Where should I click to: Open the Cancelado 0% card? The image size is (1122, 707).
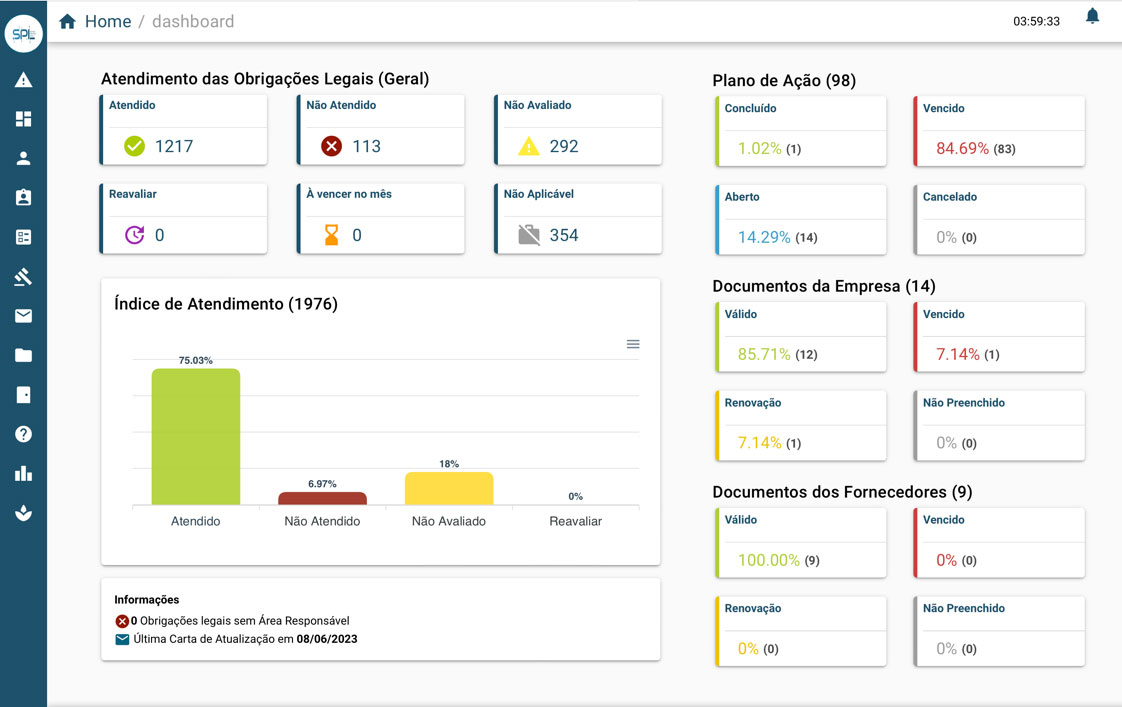[999, 220]
